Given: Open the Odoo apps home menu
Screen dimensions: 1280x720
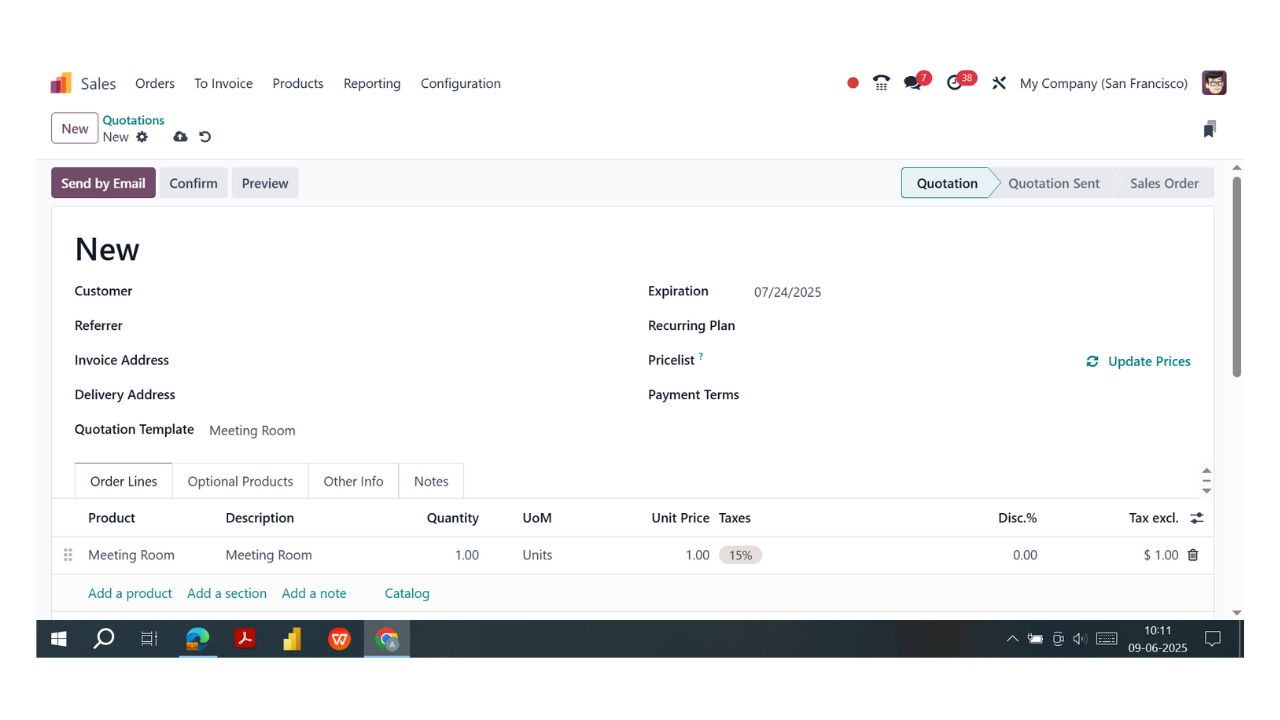Looking at the screenshot, I should coord(60,83).
